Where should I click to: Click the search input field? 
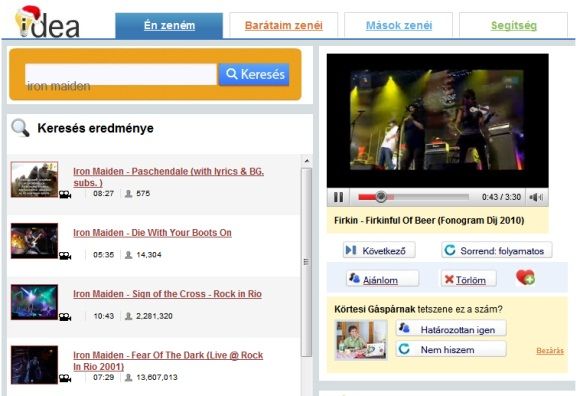click(x=121, y=74)
